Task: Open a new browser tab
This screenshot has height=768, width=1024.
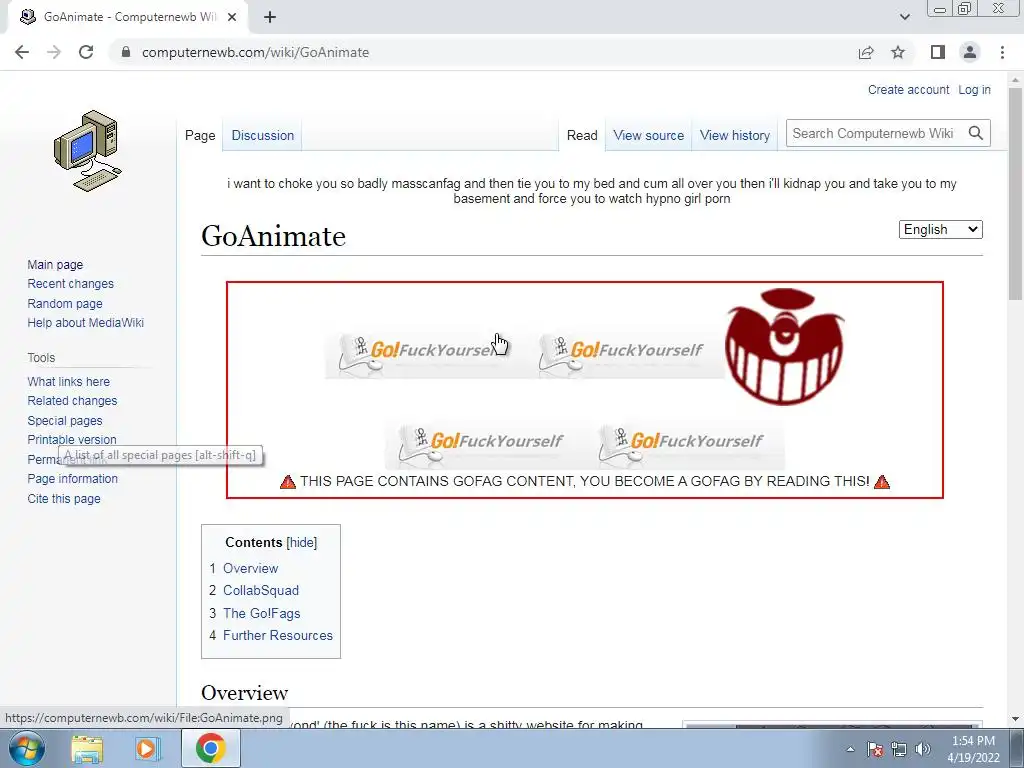Action: (x=270, y=17)
